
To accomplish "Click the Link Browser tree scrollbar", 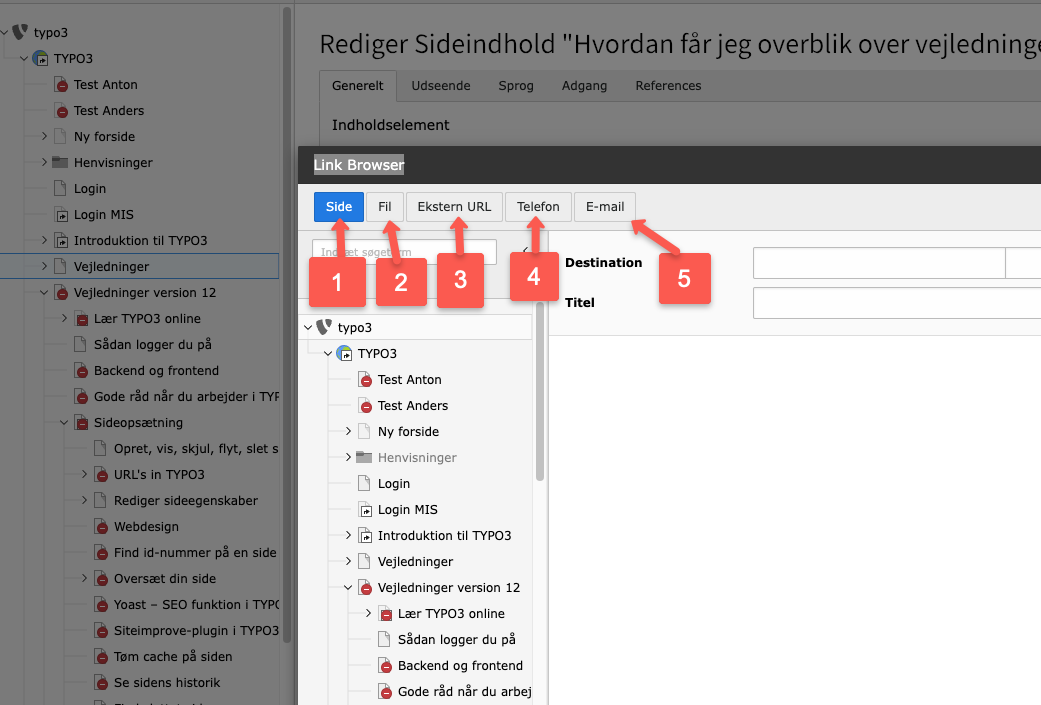I will point(540,400).
